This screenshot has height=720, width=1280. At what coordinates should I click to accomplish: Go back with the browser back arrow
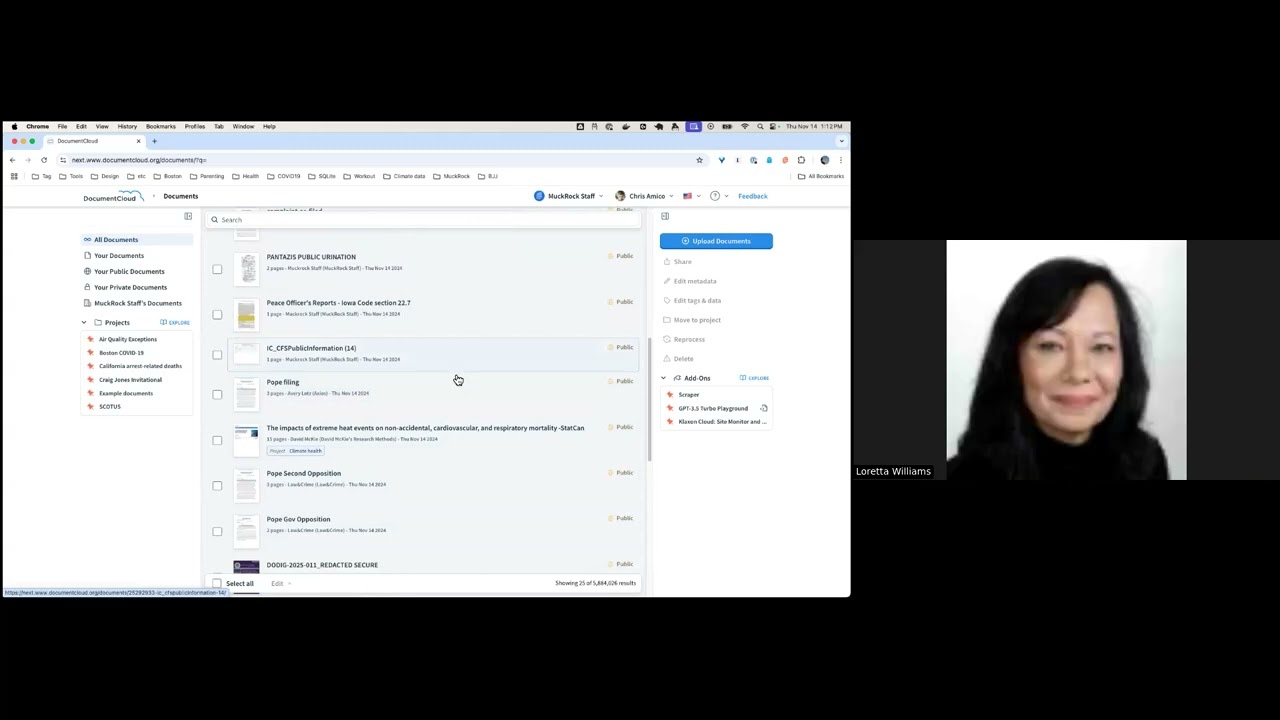(12, 160)
